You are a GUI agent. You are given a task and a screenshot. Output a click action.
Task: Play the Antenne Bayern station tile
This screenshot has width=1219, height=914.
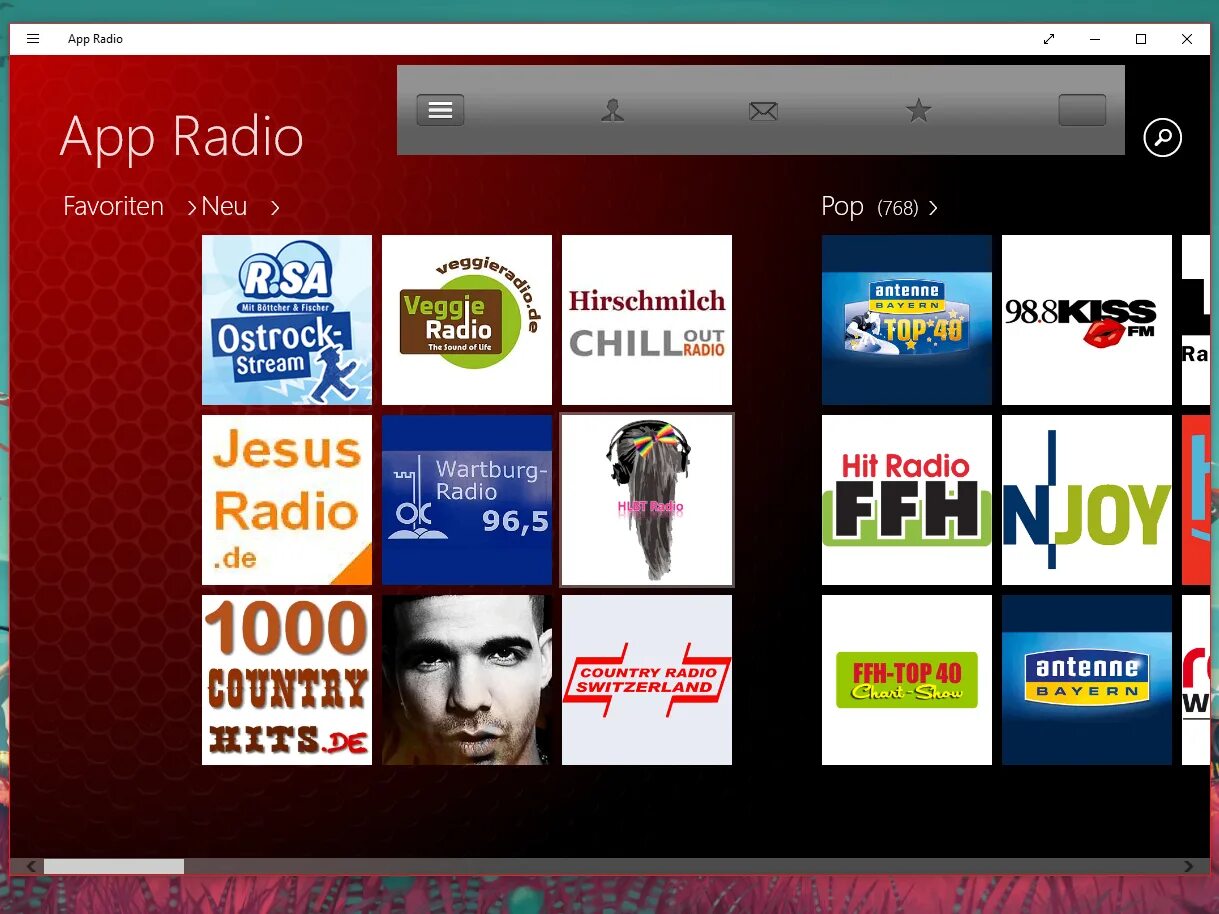pos(1087,680)
